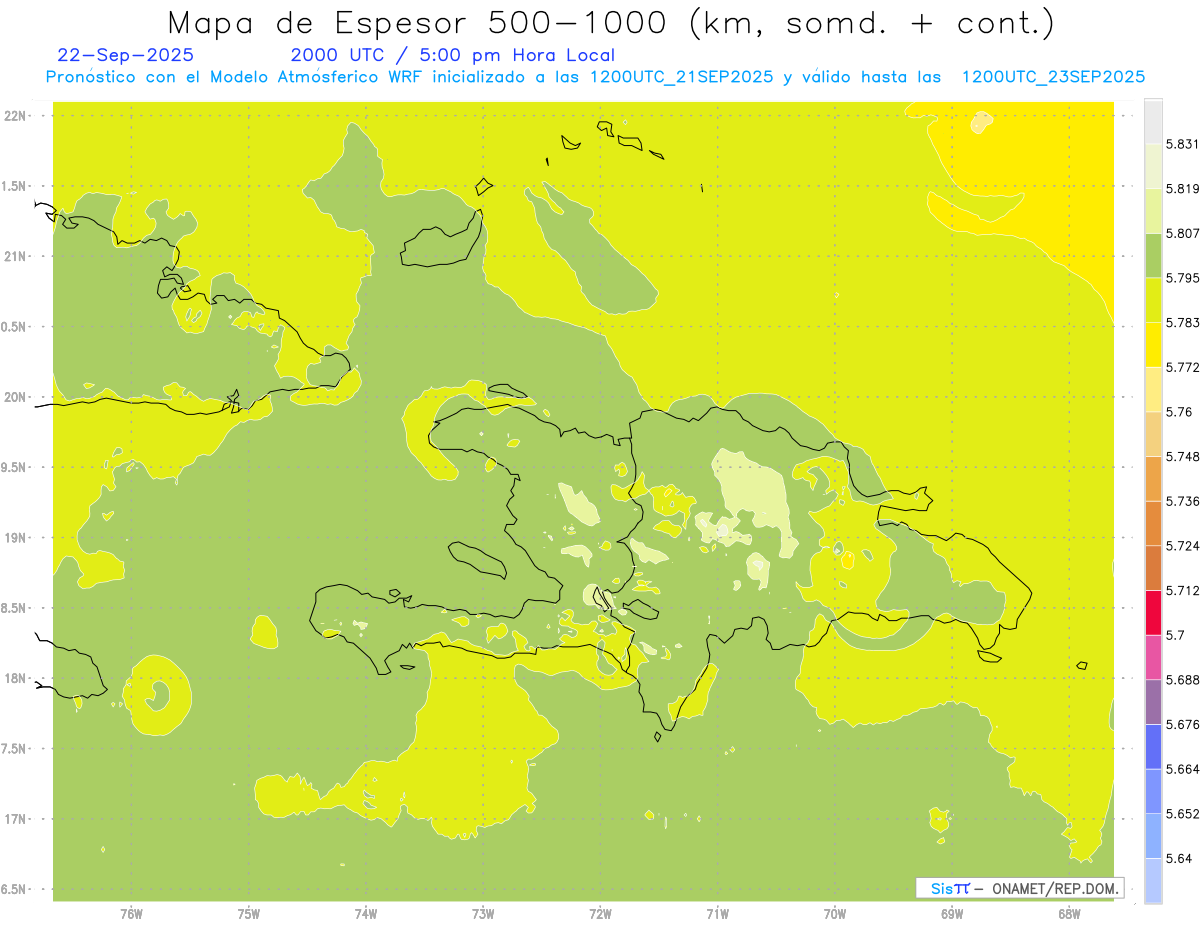Viewport: 1200px width, 927px height.
Task: Click the green legend swatch between 5.807 and 5.795
Action: [1153, 255]
